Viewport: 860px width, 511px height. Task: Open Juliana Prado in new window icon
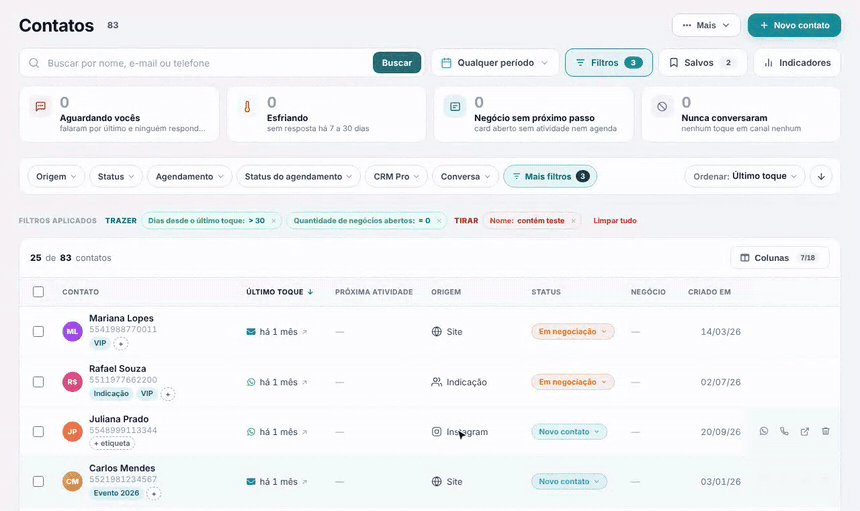coord(805,431)
